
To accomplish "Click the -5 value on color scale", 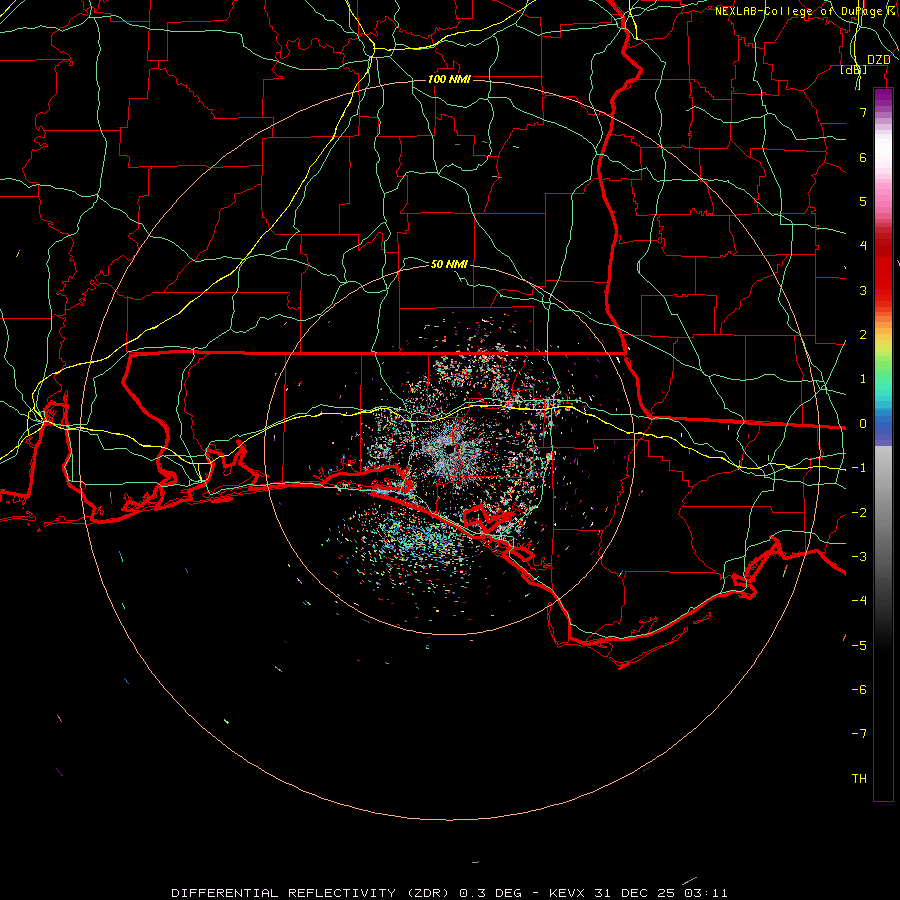I will pyautogui.click(x=859, y=646).
